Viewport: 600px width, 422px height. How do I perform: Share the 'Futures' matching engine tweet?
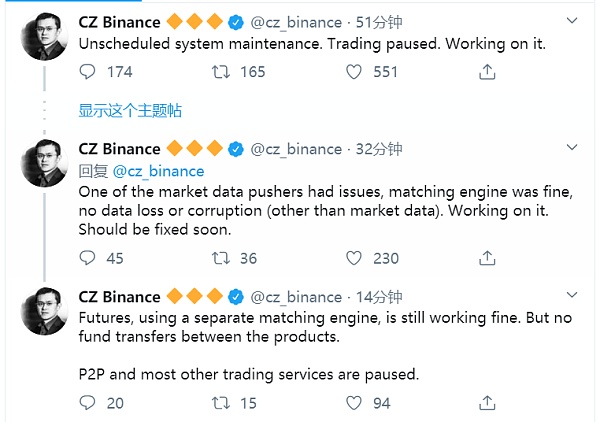[x=488, y=403]
